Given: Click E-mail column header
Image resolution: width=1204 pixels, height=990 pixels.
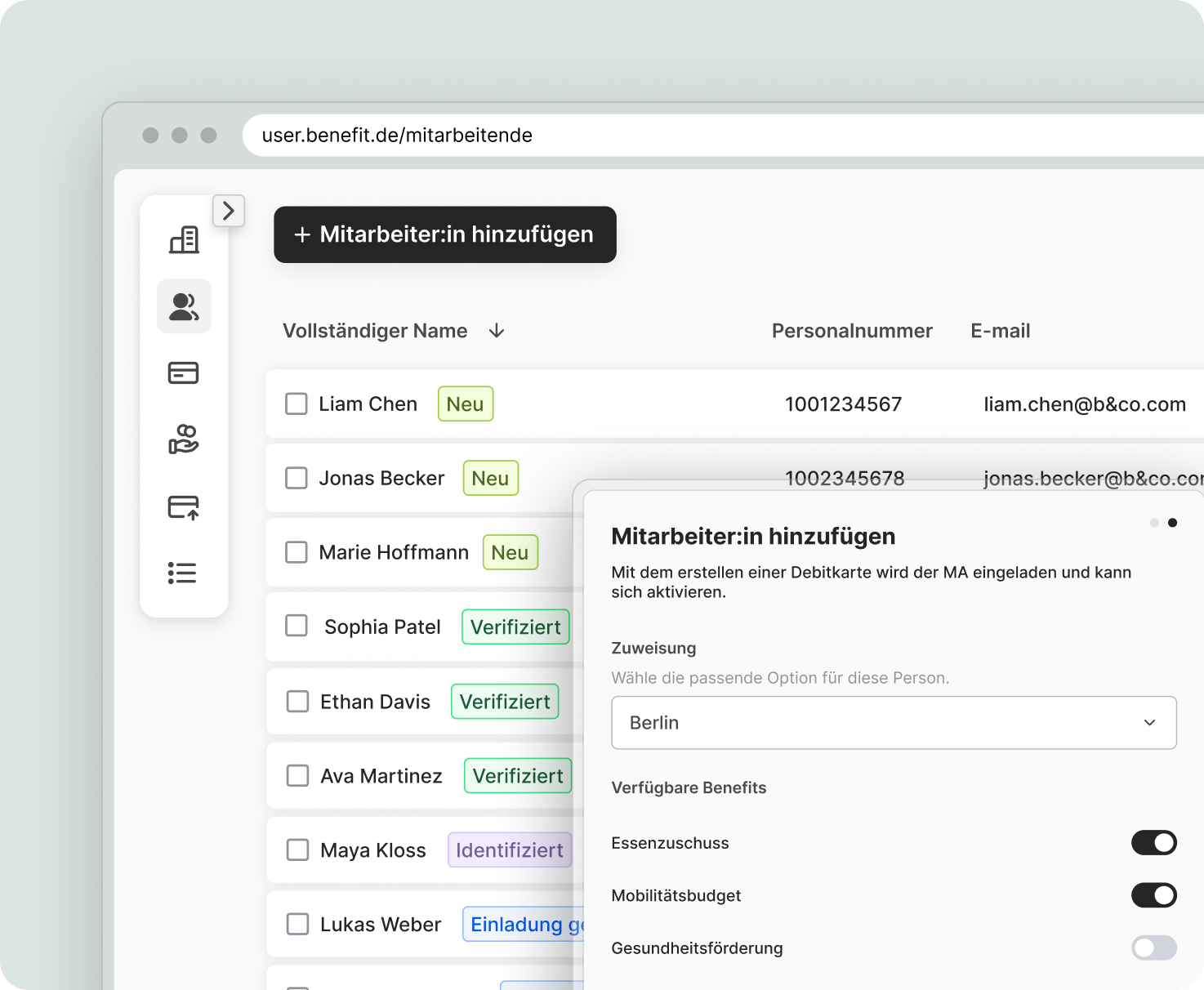Looking at the screenshot, I should (x=1001, y=331).
